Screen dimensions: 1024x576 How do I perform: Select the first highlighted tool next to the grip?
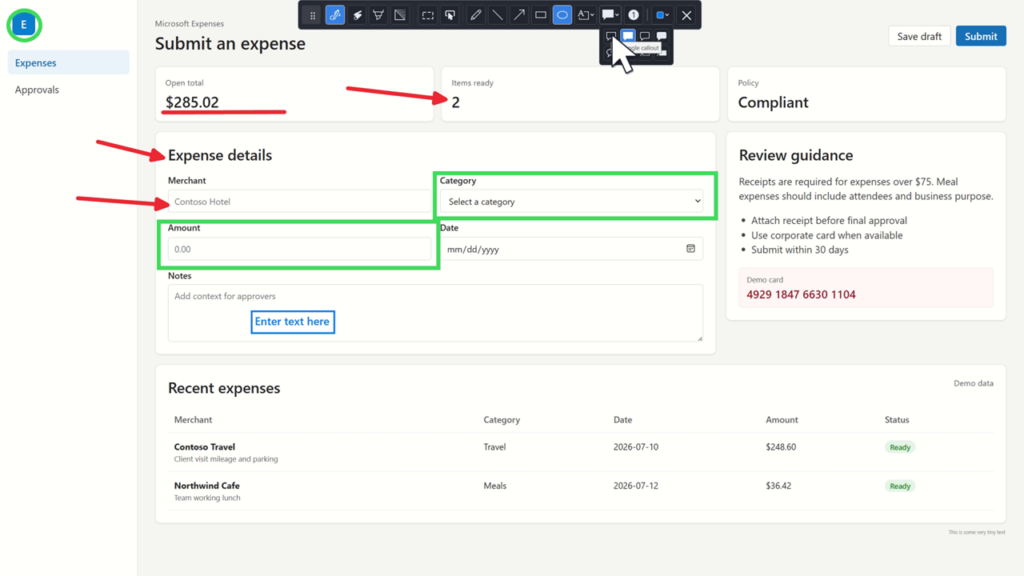tap(335, 15)
